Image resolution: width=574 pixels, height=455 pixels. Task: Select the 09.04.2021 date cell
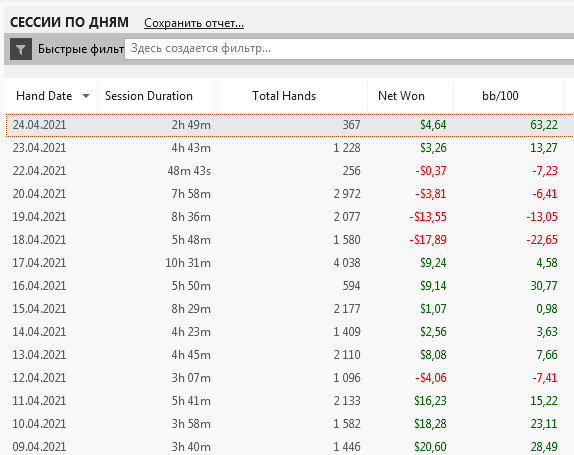[x=39, y=447]
